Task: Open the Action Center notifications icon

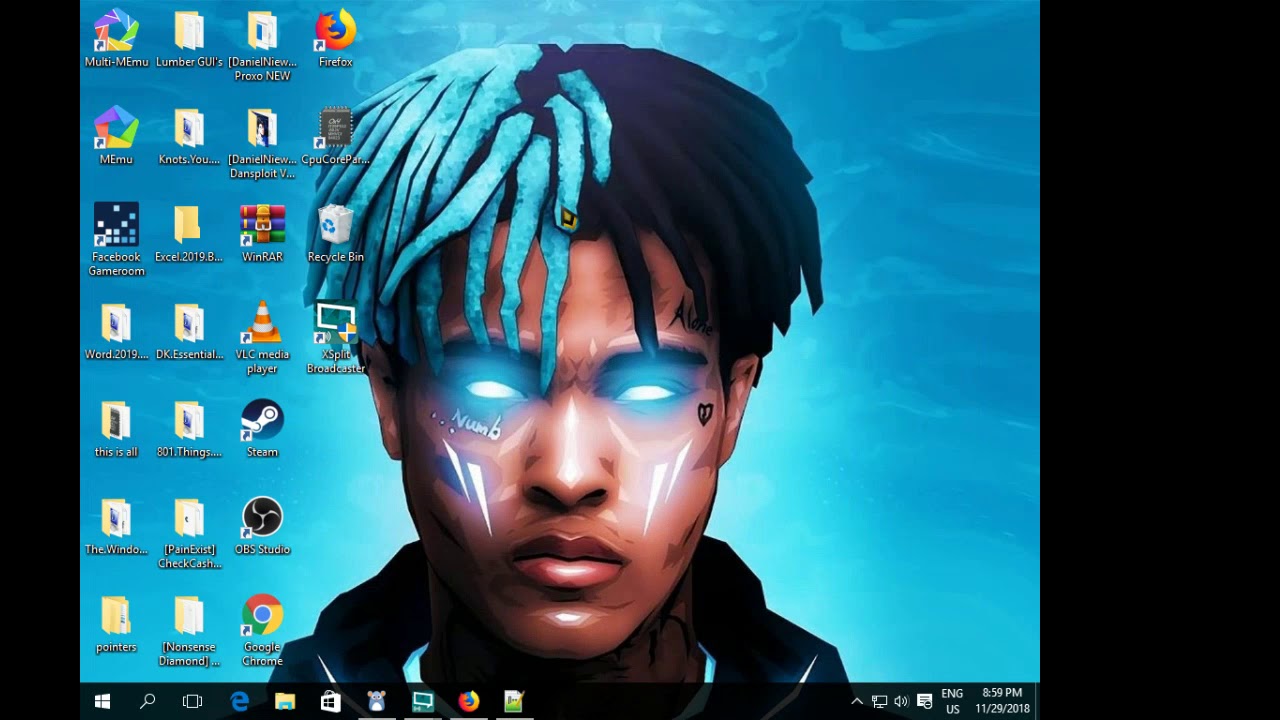Action: (x=925, y=701)
